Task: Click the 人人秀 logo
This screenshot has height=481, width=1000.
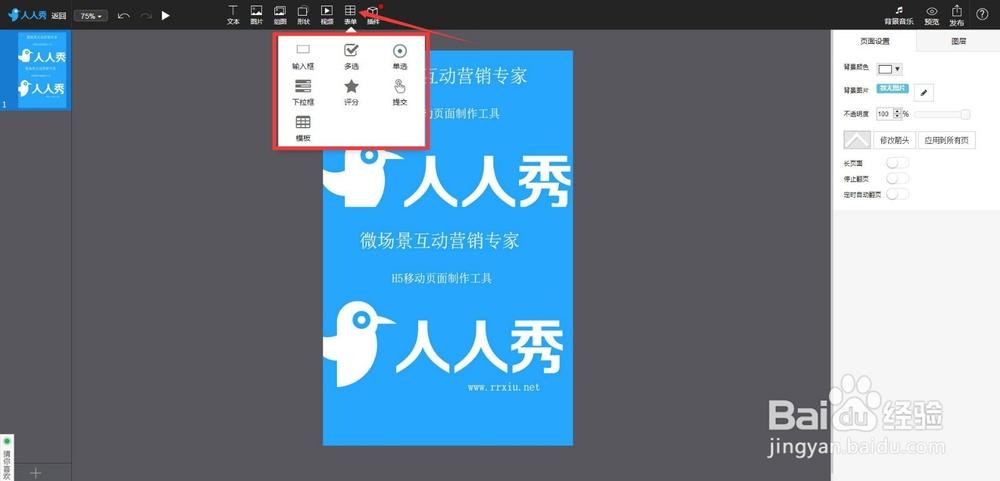Action: point(27,15)
